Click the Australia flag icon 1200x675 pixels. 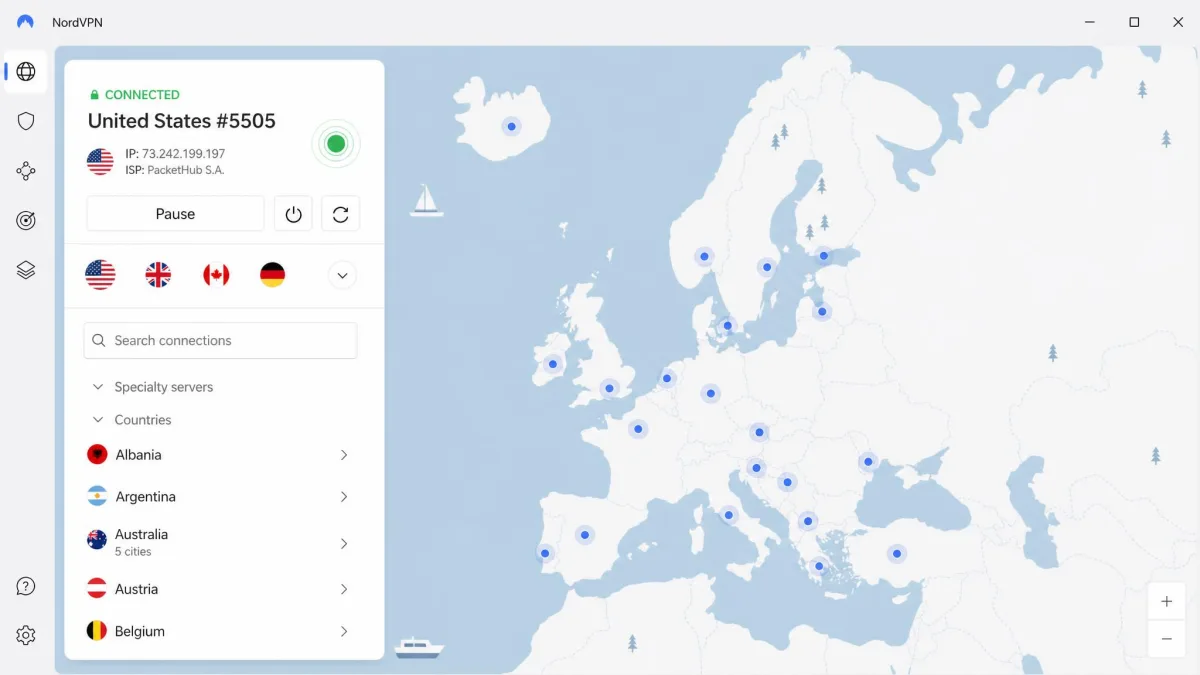[x=97, y=540]
